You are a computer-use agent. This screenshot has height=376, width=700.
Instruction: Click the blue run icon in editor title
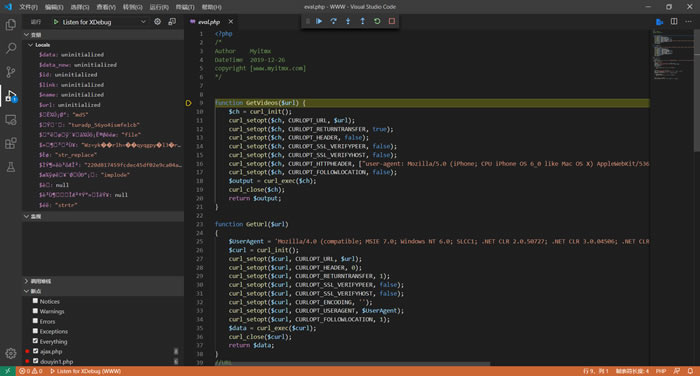tap(659, 21)
